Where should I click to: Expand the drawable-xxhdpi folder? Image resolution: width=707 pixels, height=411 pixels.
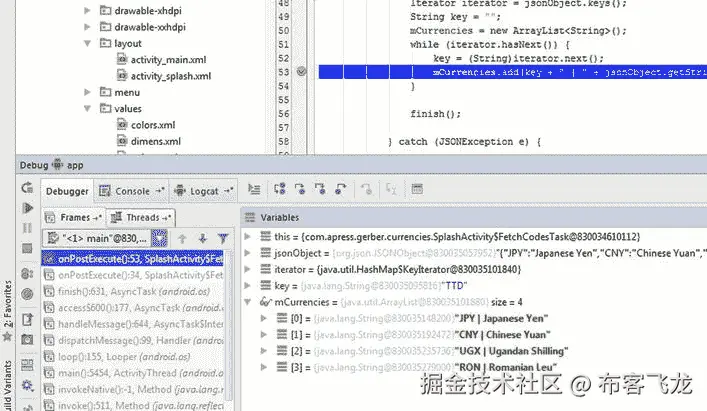point(87,27)
